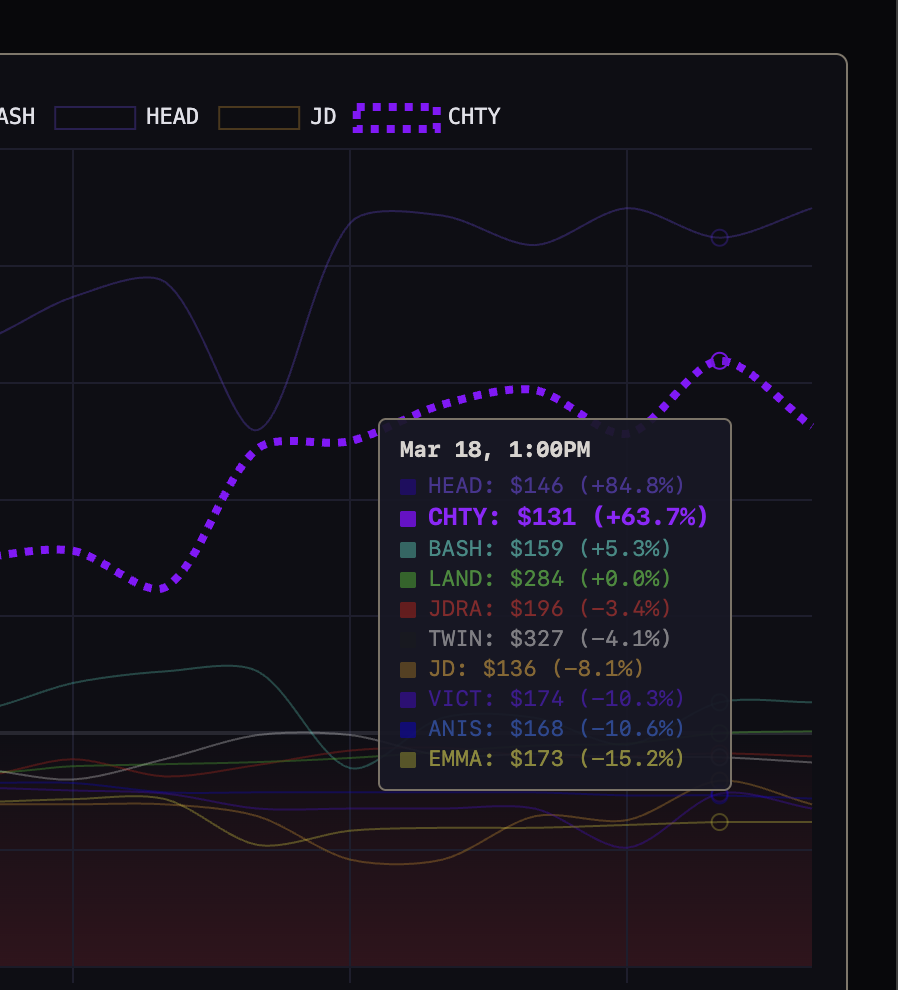Click the purple CHTY square in tooltip
This screenshot has height=990, width=898.
(x=408, y=518)
